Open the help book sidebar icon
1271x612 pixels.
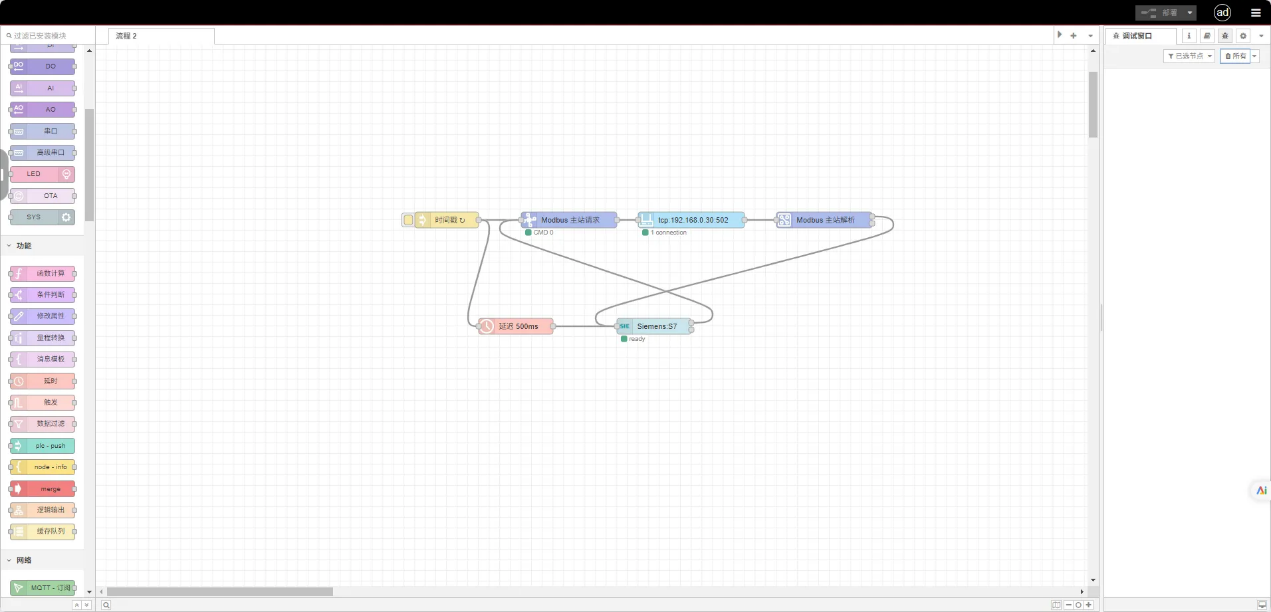coord(1207,35)
